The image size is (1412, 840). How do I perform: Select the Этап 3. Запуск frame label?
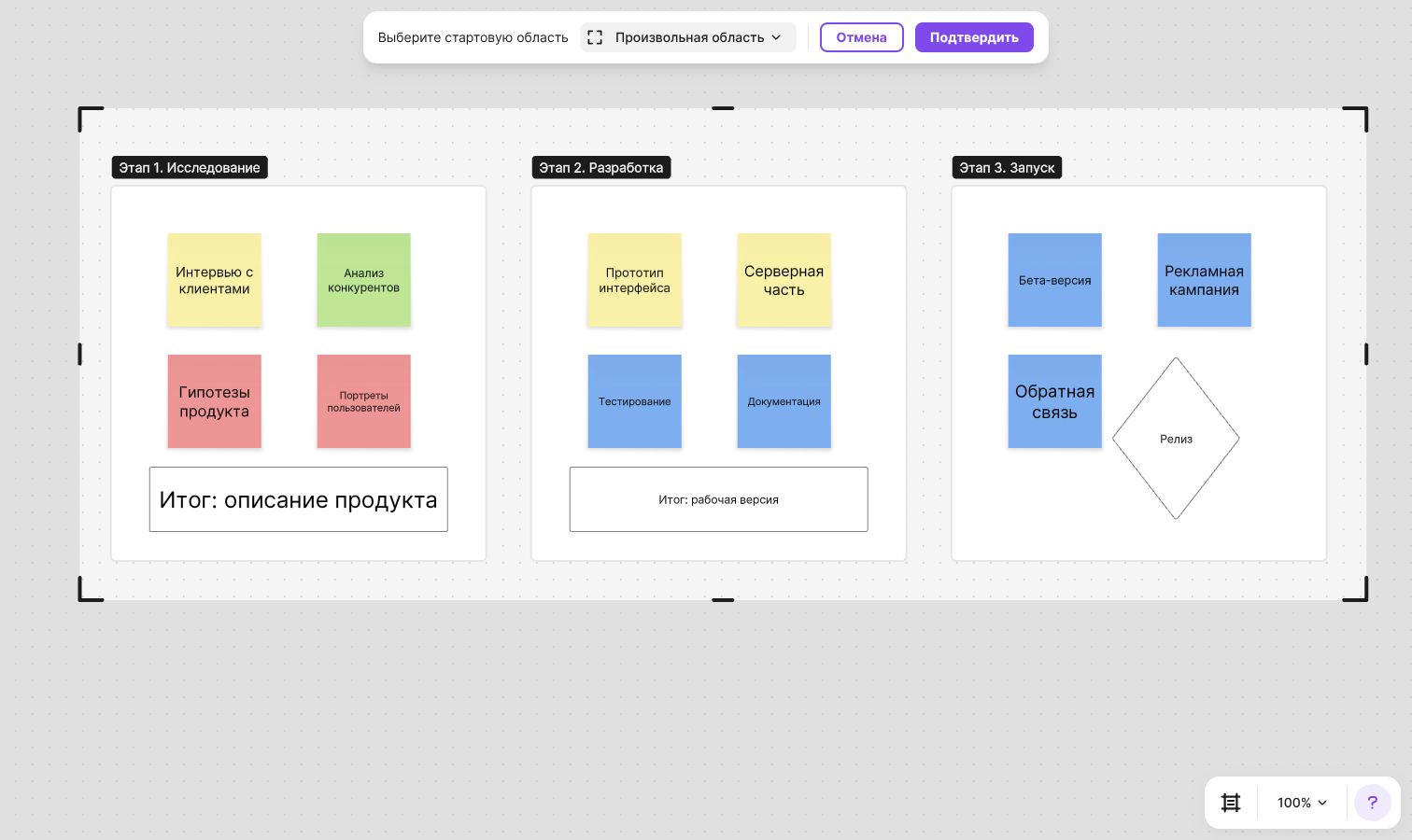coord(1007,167)
